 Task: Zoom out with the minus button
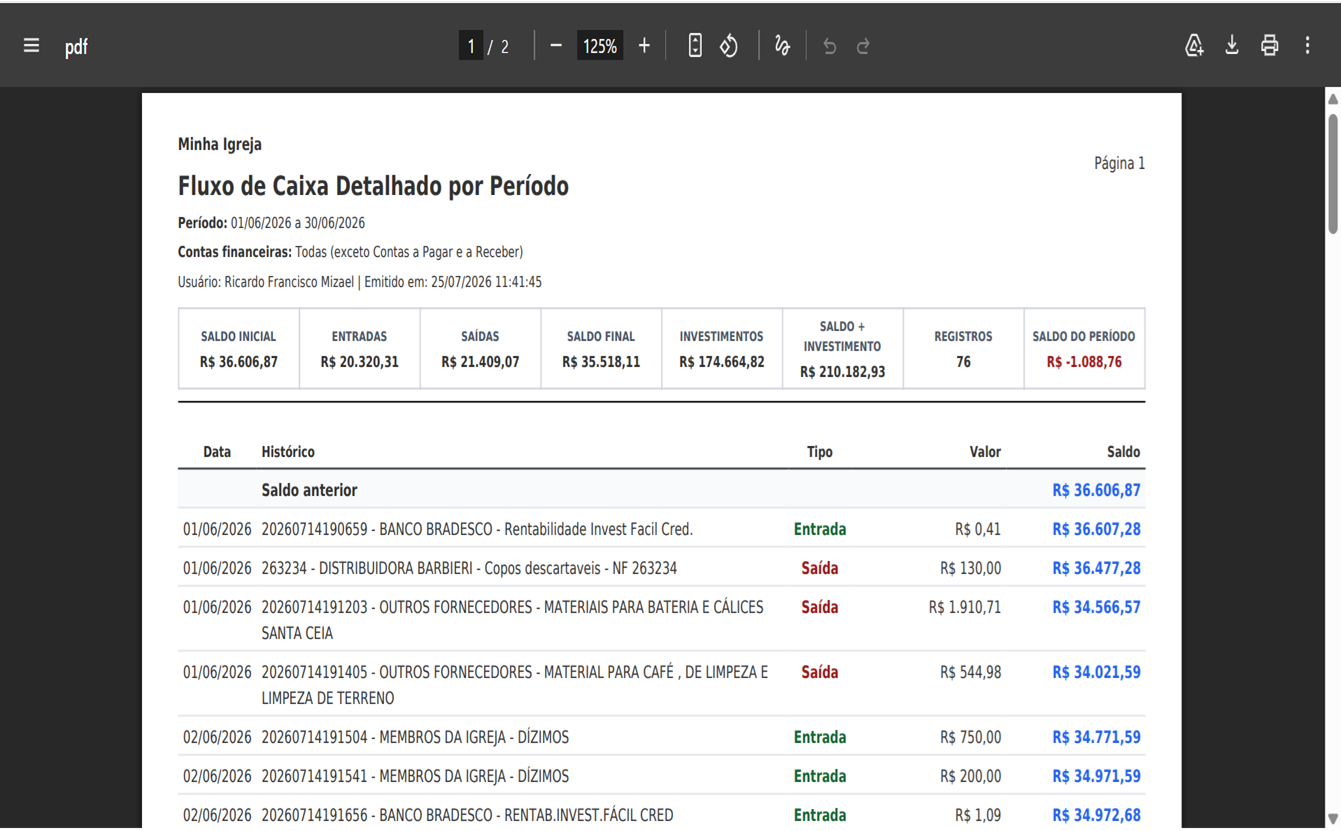(556, 46)
